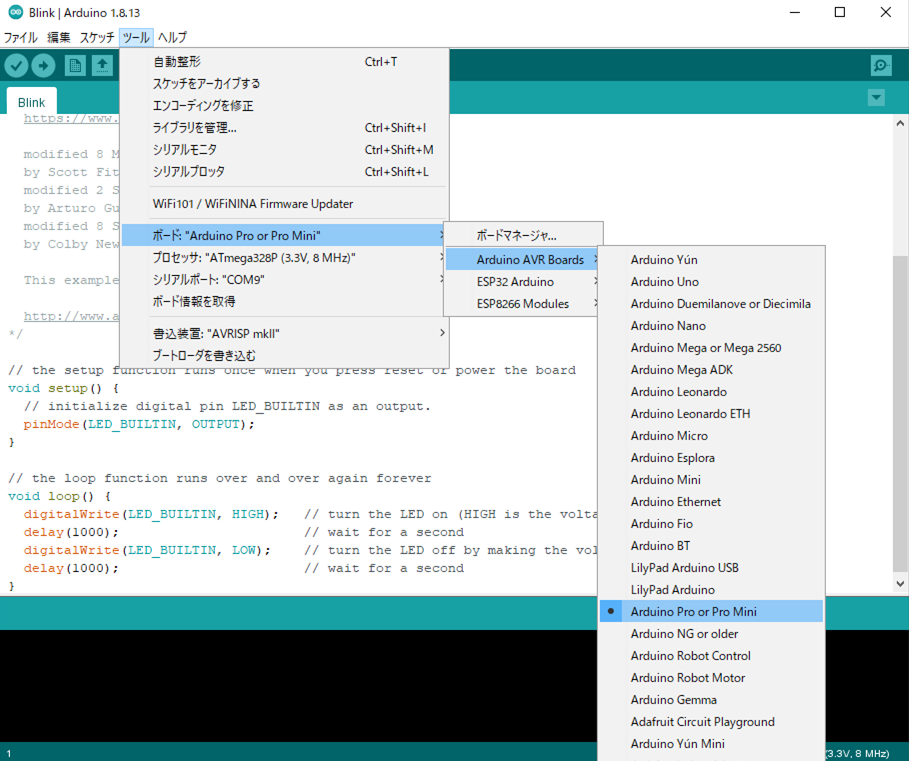Select the Arduino Micro board
Image resolution: width=909 pixels, height=761 pixels.
point(711,436)
